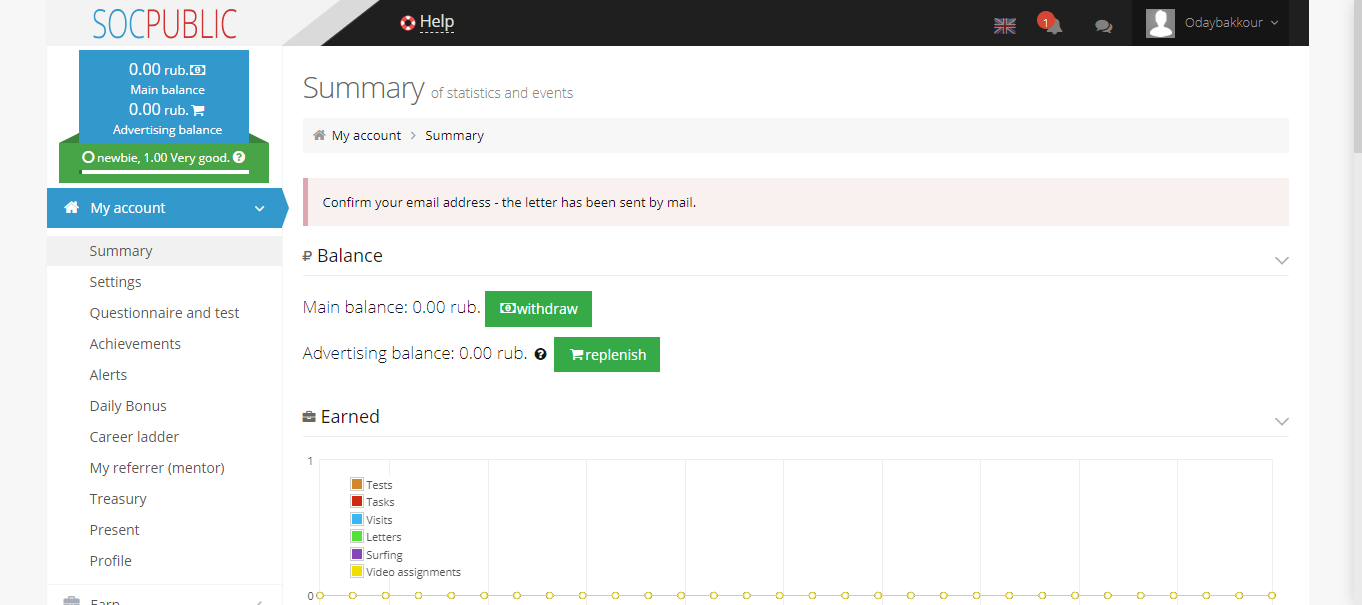Click the newbie status circle icon

point(88,157)
